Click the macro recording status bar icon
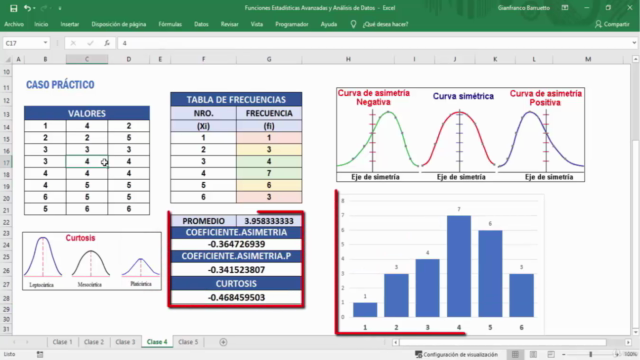 coord(40,354)
